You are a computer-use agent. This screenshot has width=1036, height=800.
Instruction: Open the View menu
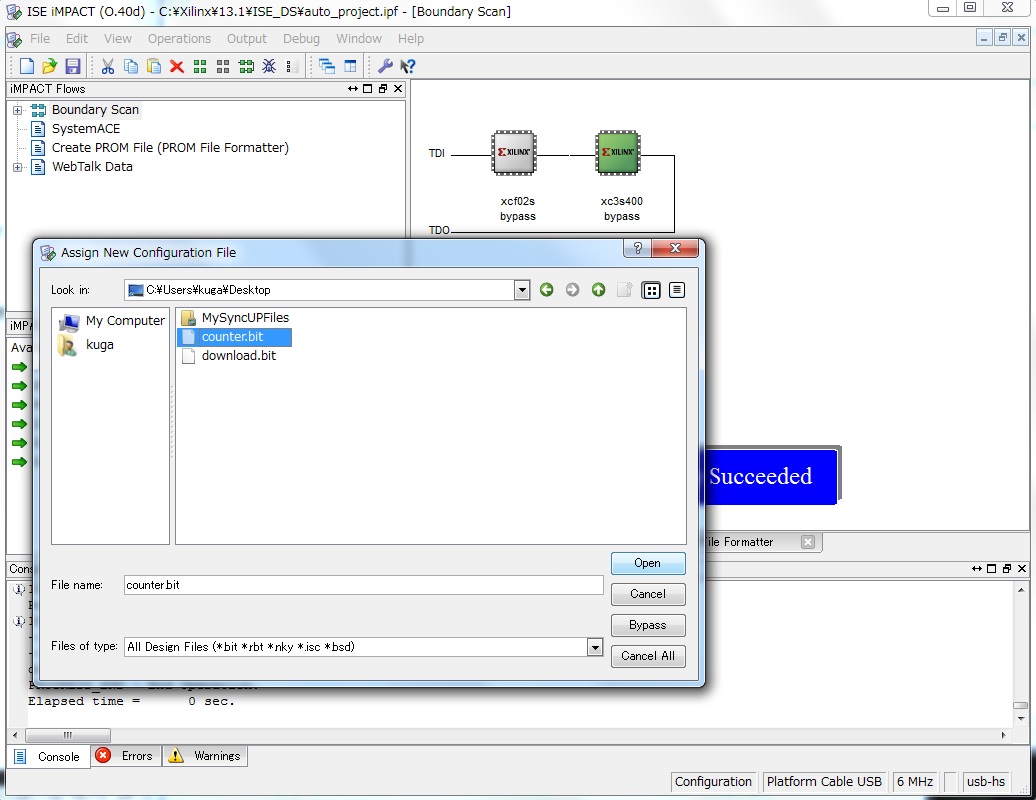[118, 38]
